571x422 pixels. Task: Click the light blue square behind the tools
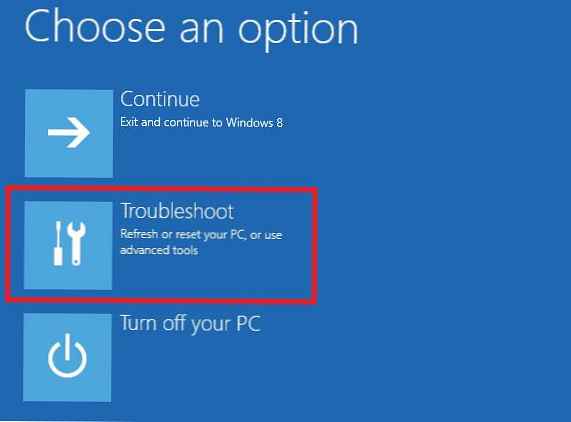68,245
